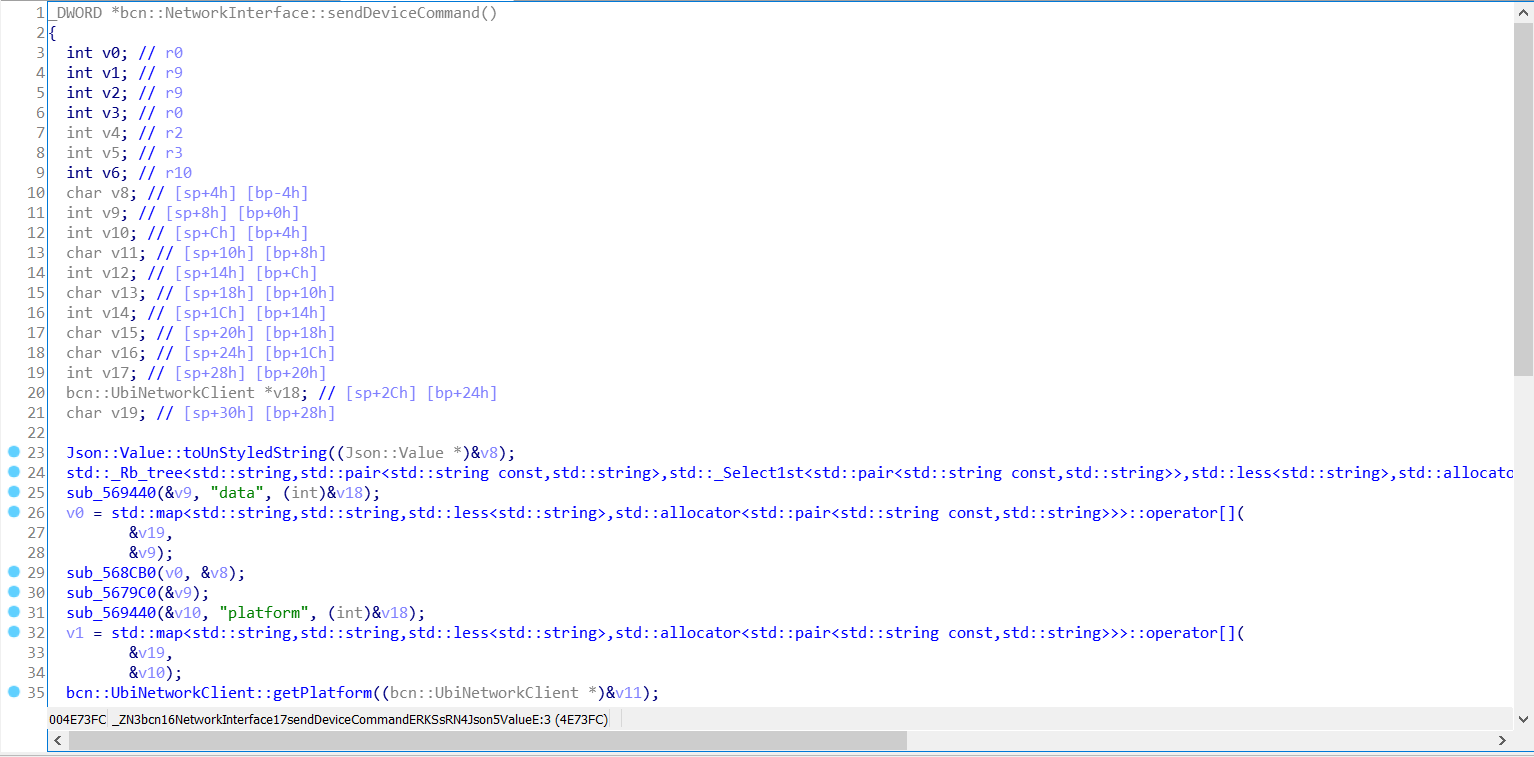Click the sub_5679C0(&v9) call
The width and height of the screenshot is (1534, 757).
(x=138, y=593)
